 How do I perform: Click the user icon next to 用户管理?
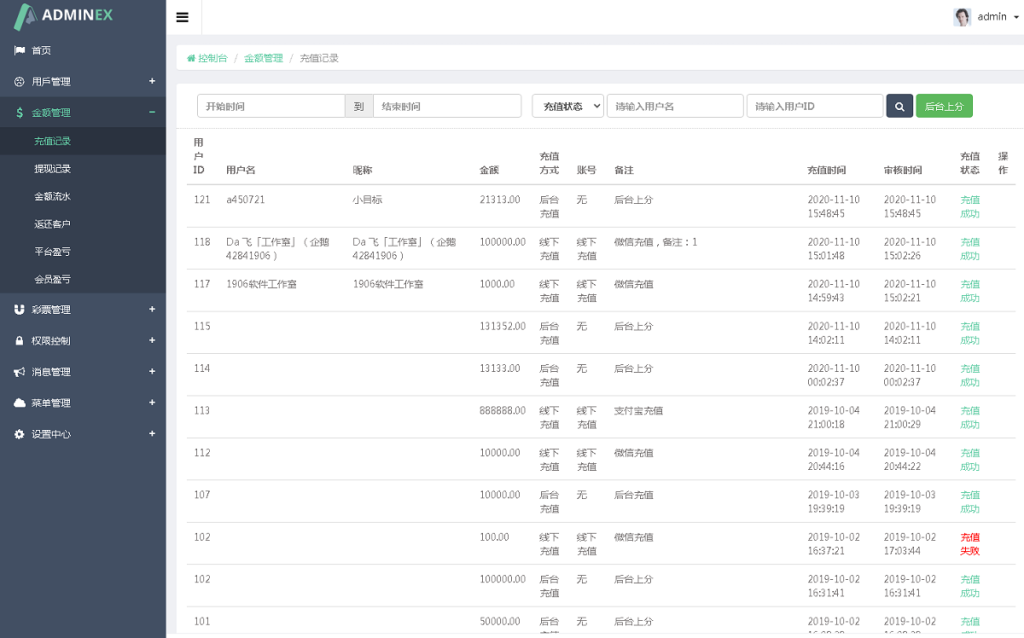pos(17,81)
